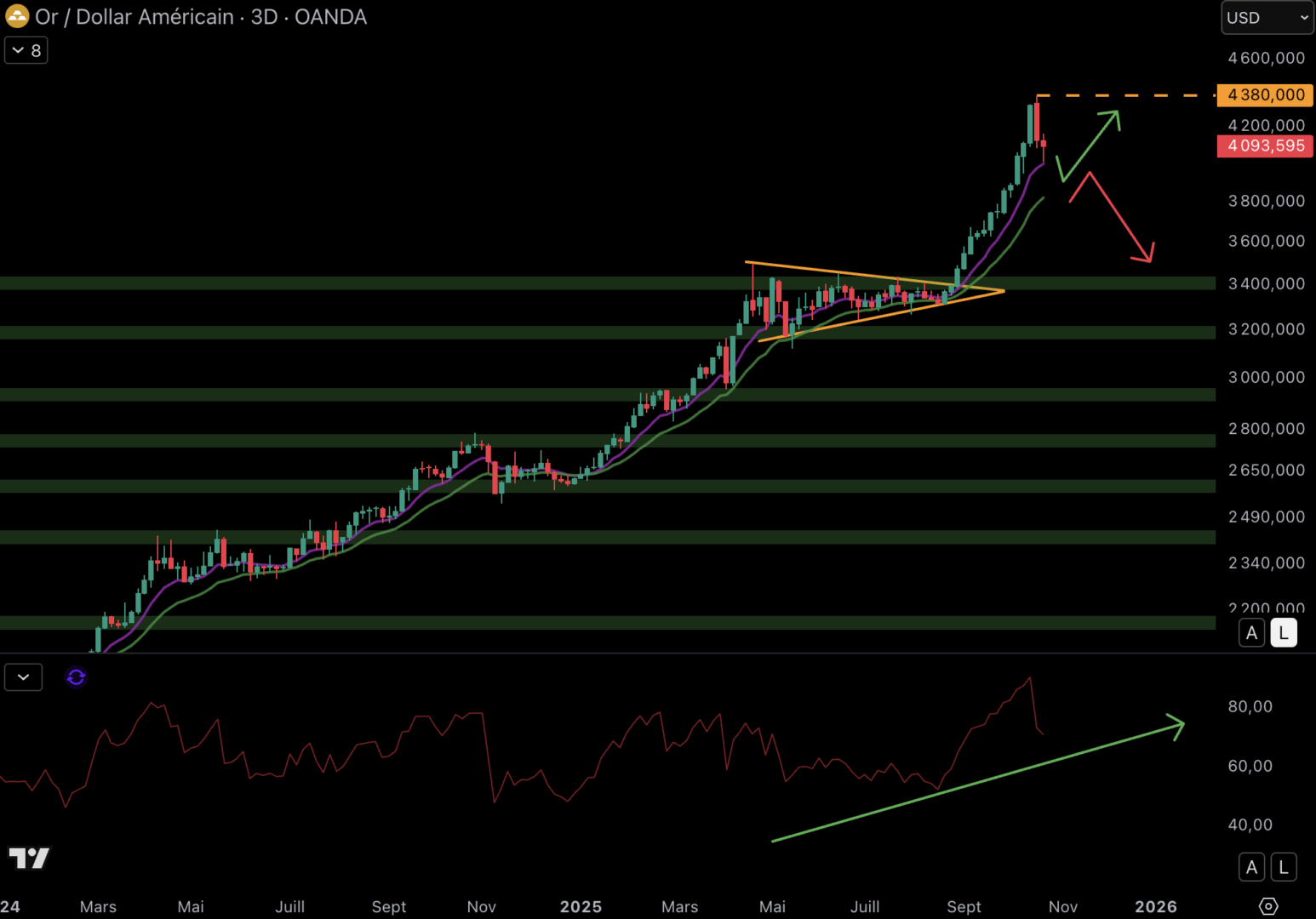Open the USD currency dropdown

1267,18
